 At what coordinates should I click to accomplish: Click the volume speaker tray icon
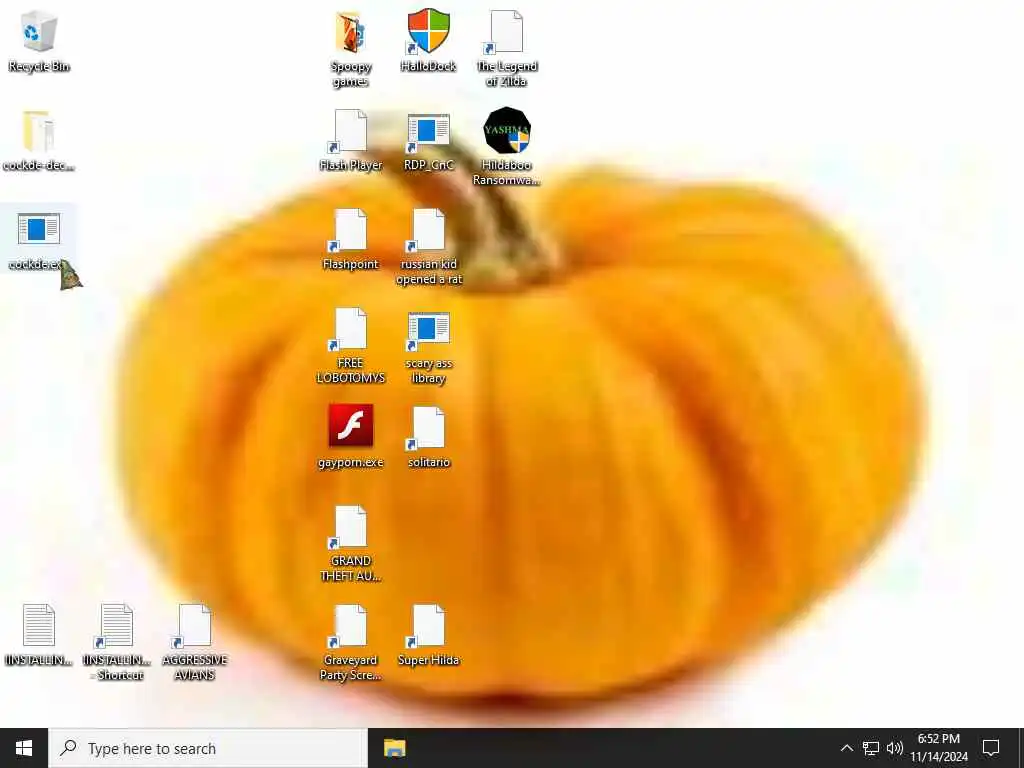click(895, 748)
